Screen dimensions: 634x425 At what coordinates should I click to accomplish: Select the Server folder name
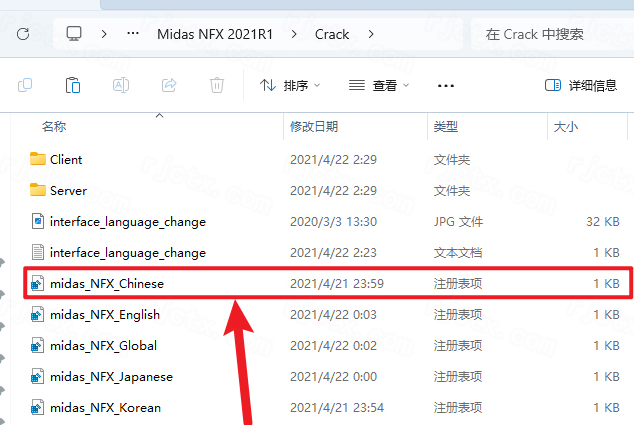click(x=68, y=191)
